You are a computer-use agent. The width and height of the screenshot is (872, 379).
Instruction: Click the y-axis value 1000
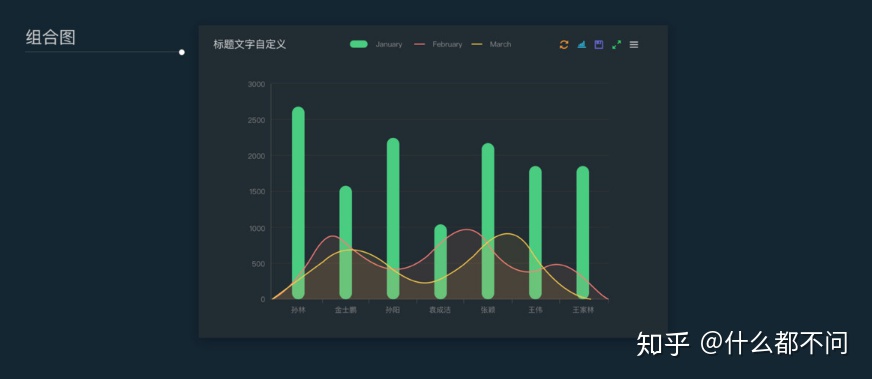(256, 228)
